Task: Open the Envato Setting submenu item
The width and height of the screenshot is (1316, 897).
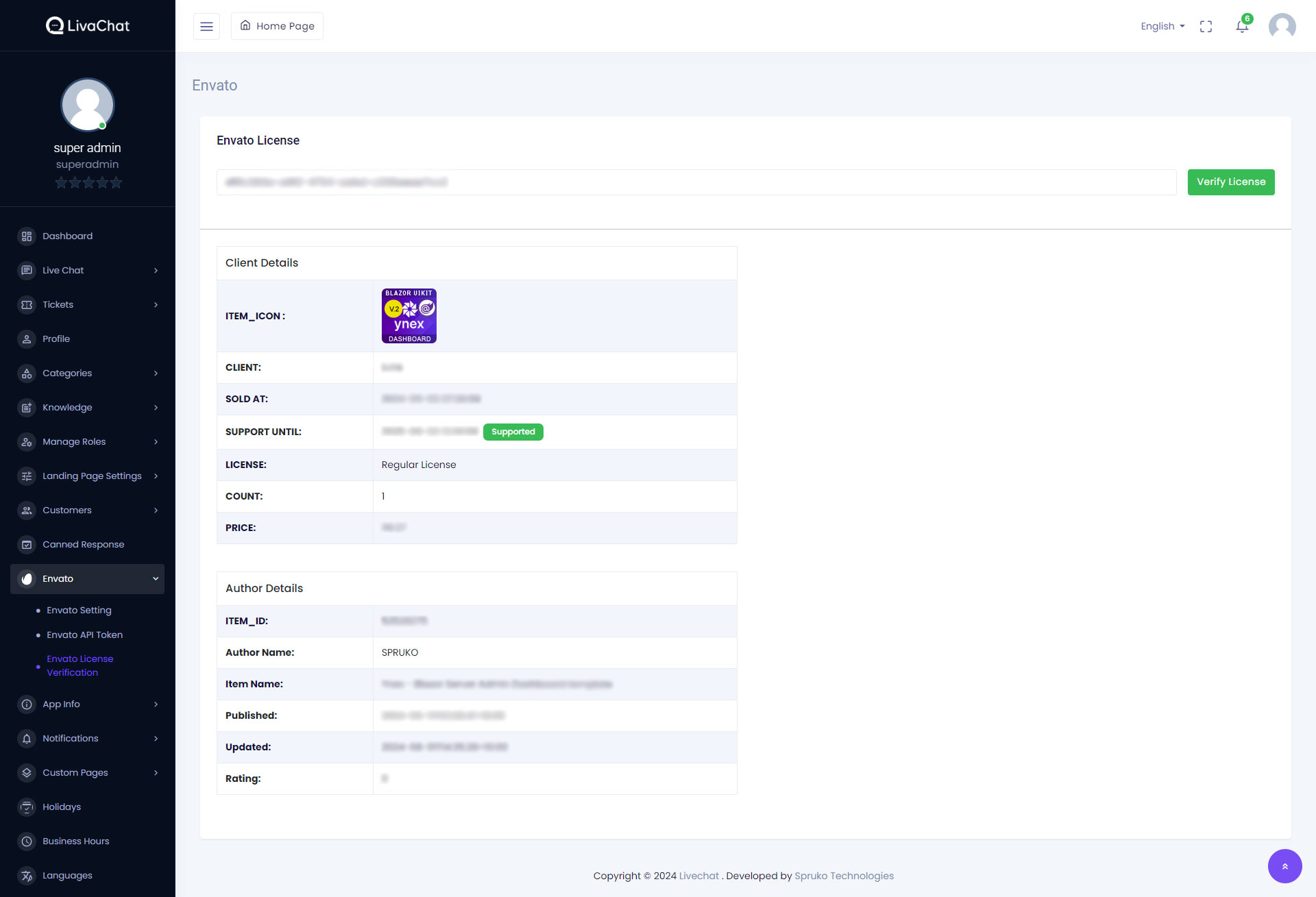Action: 79,610
